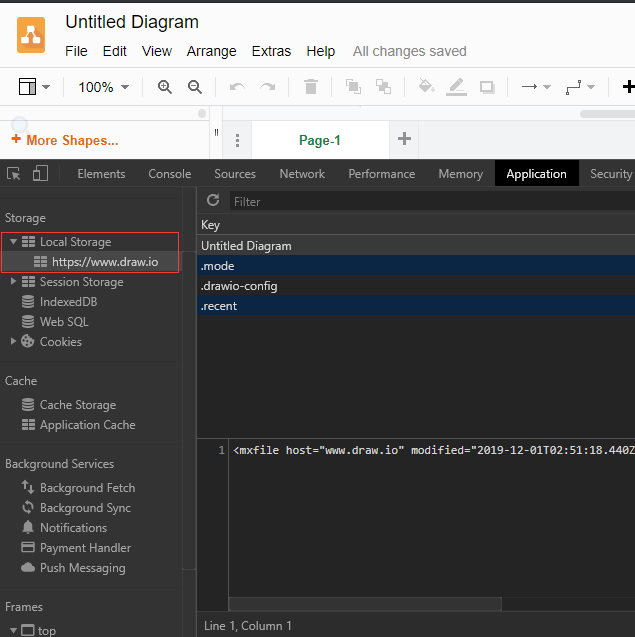Click the delete trash icon
This screenshot has width=635, height=637.
[311, 87]
